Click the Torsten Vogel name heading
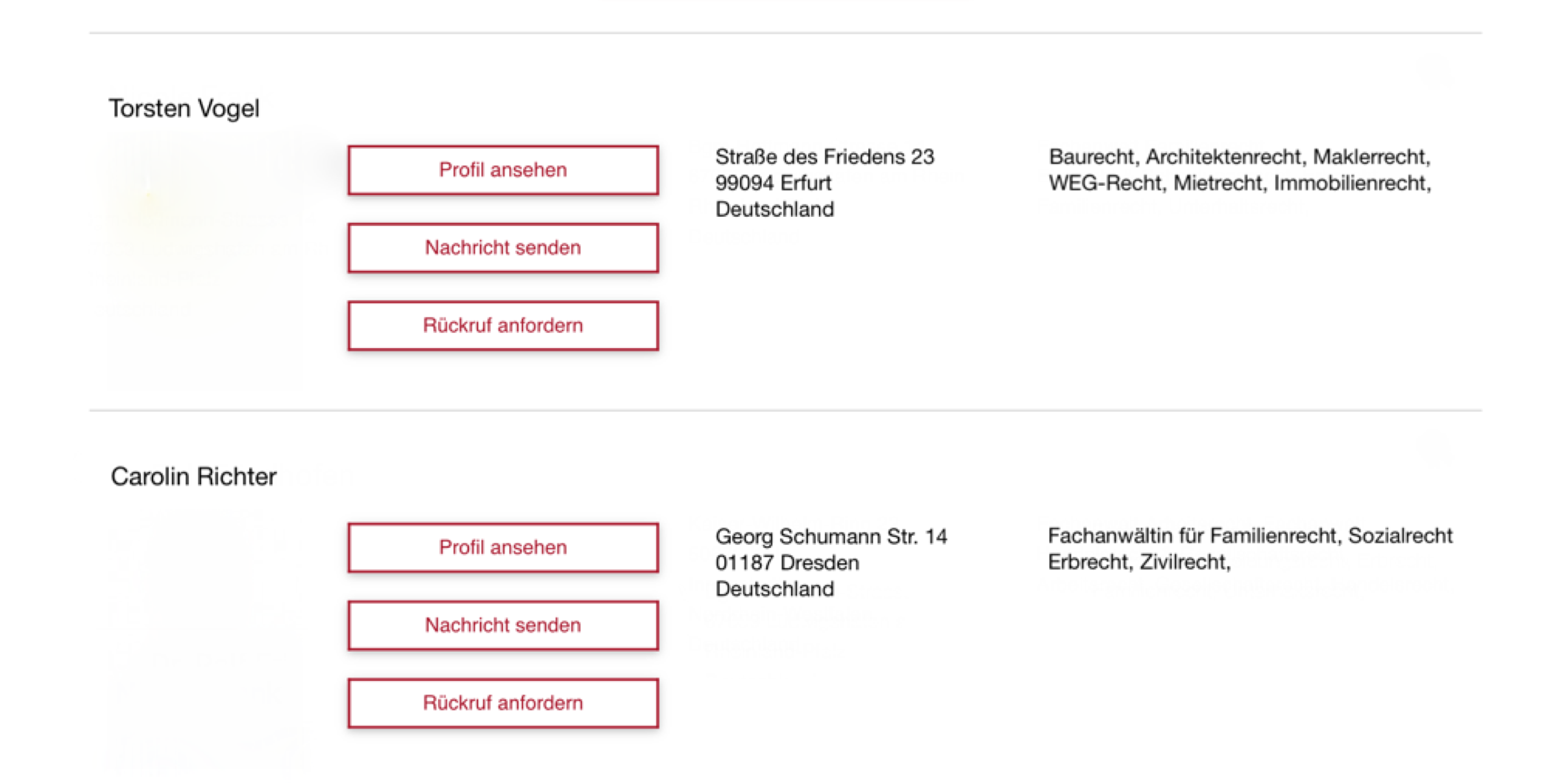 coord(184,108)
